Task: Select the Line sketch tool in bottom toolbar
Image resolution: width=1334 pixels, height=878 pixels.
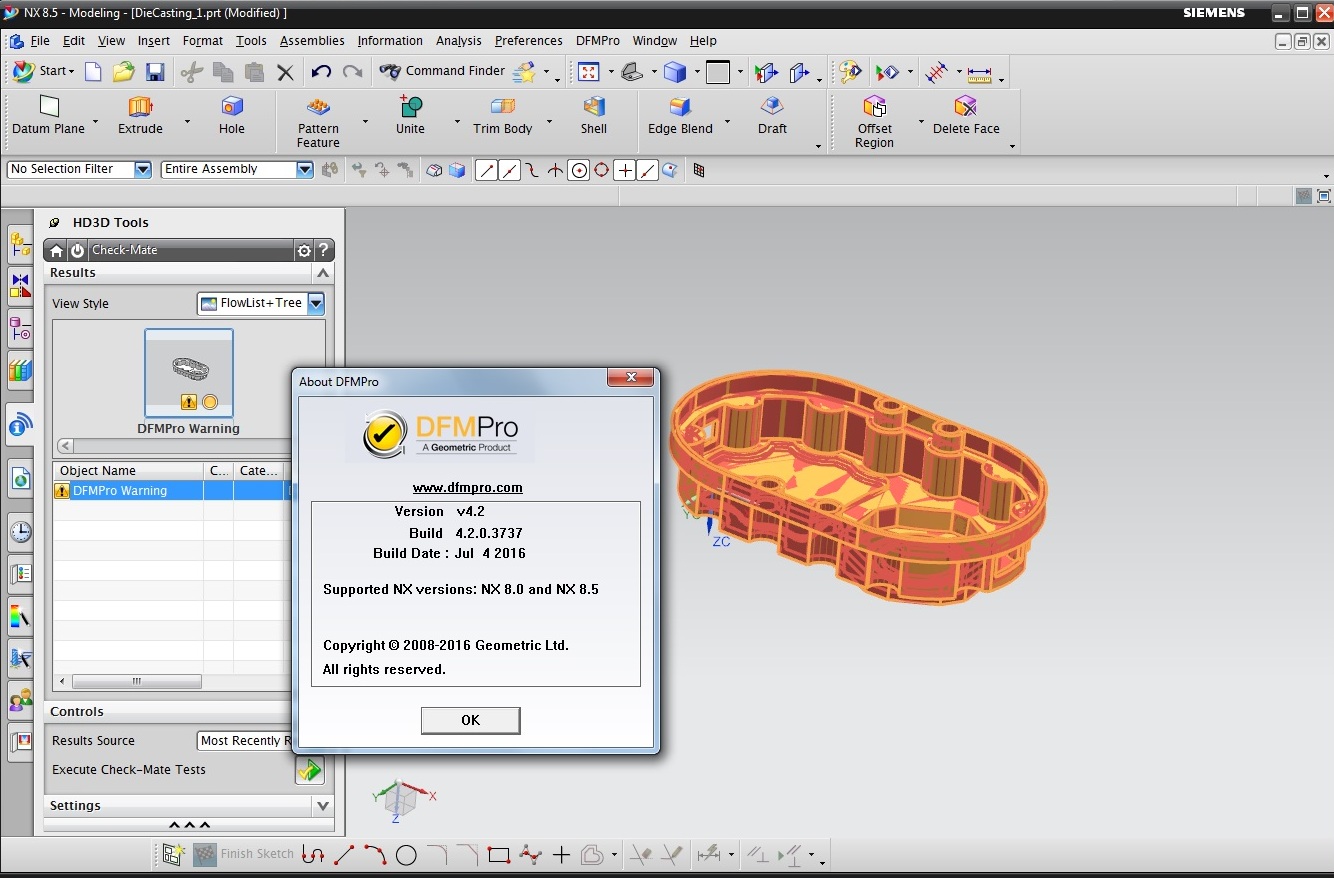Action: click(344, 855)
